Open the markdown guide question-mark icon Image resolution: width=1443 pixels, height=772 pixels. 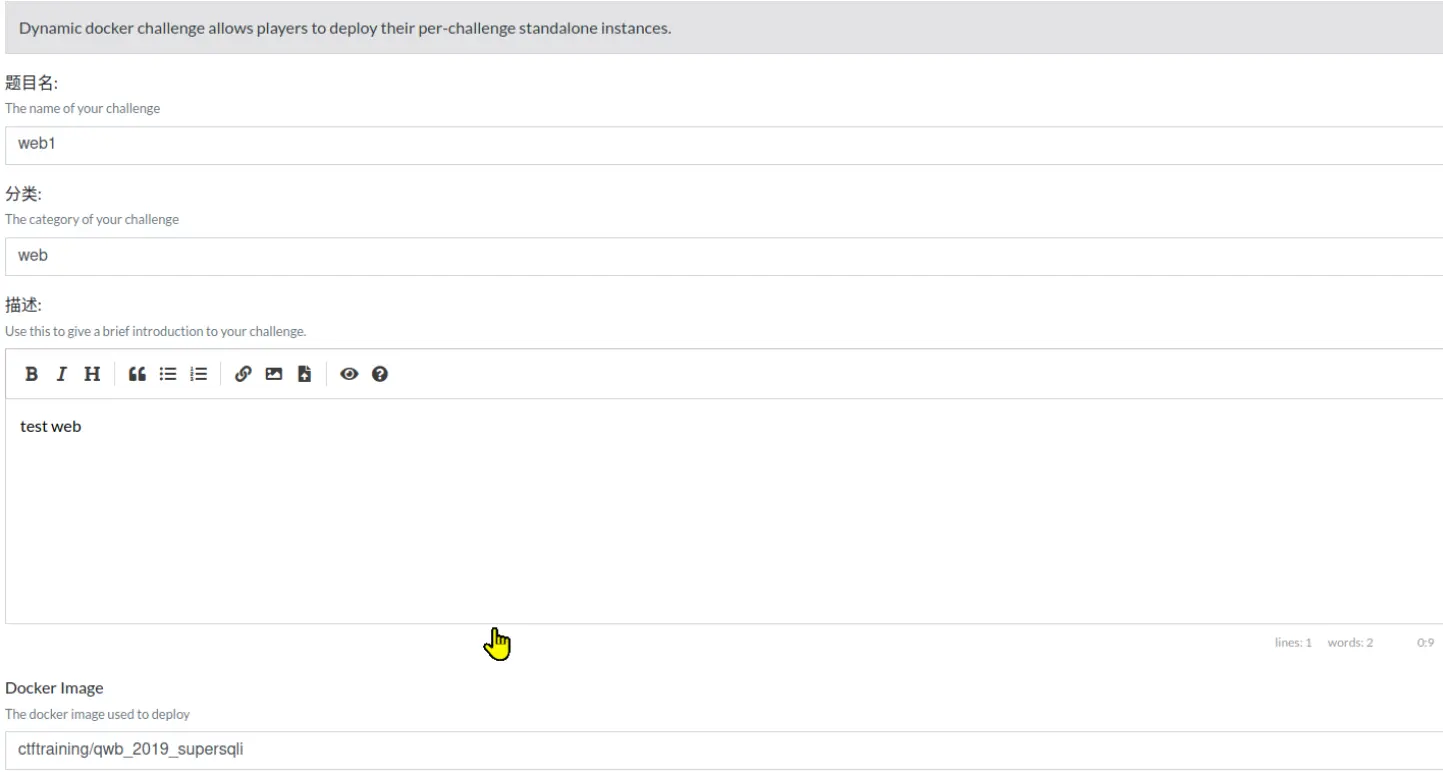point(380,374)
